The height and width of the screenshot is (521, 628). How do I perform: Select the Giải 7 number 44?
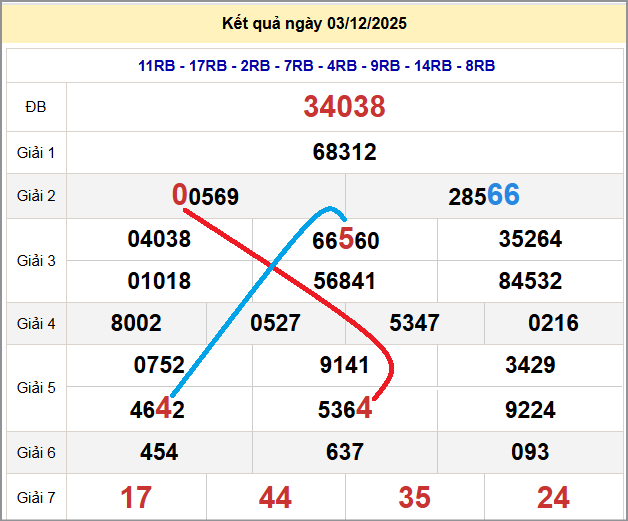click(x=275, y=497)
